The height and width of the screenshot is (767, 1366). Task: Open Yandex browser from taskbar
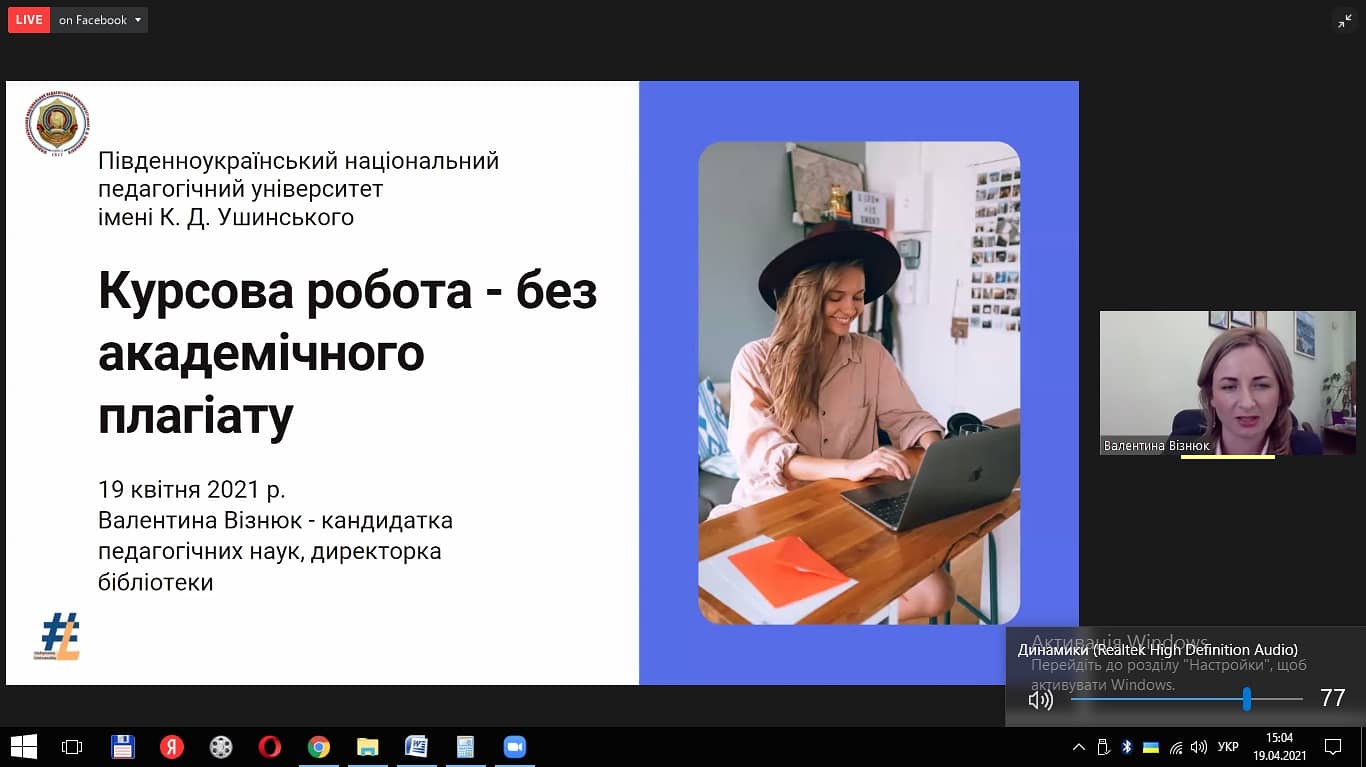(172, 747)
